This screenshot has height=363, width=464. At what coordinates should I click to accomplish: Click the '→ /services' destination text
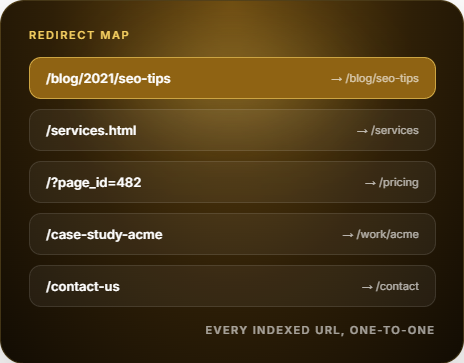[388, 130]
